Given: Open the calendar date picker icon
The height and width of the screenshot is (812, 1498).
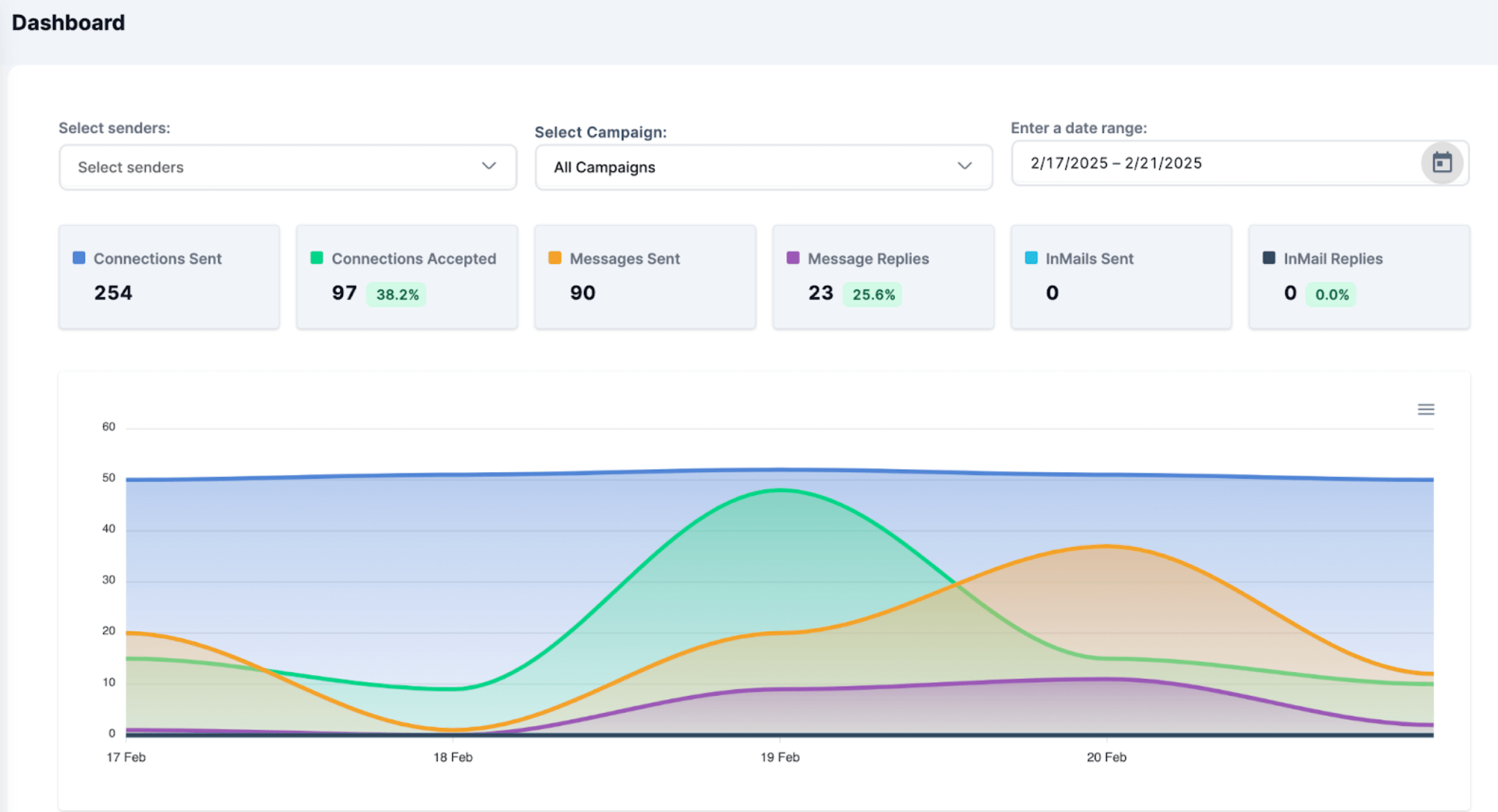Looking at the screenshot, I should click(1442, 163).
